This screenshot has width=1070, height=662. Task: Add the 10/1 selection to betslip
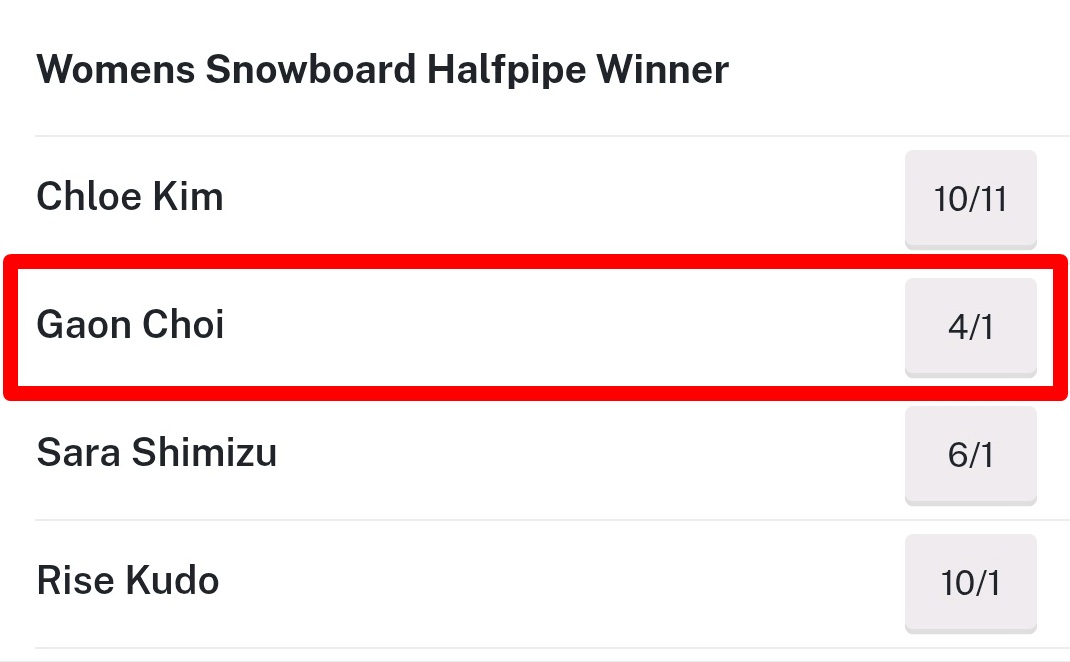pos(970,582)
